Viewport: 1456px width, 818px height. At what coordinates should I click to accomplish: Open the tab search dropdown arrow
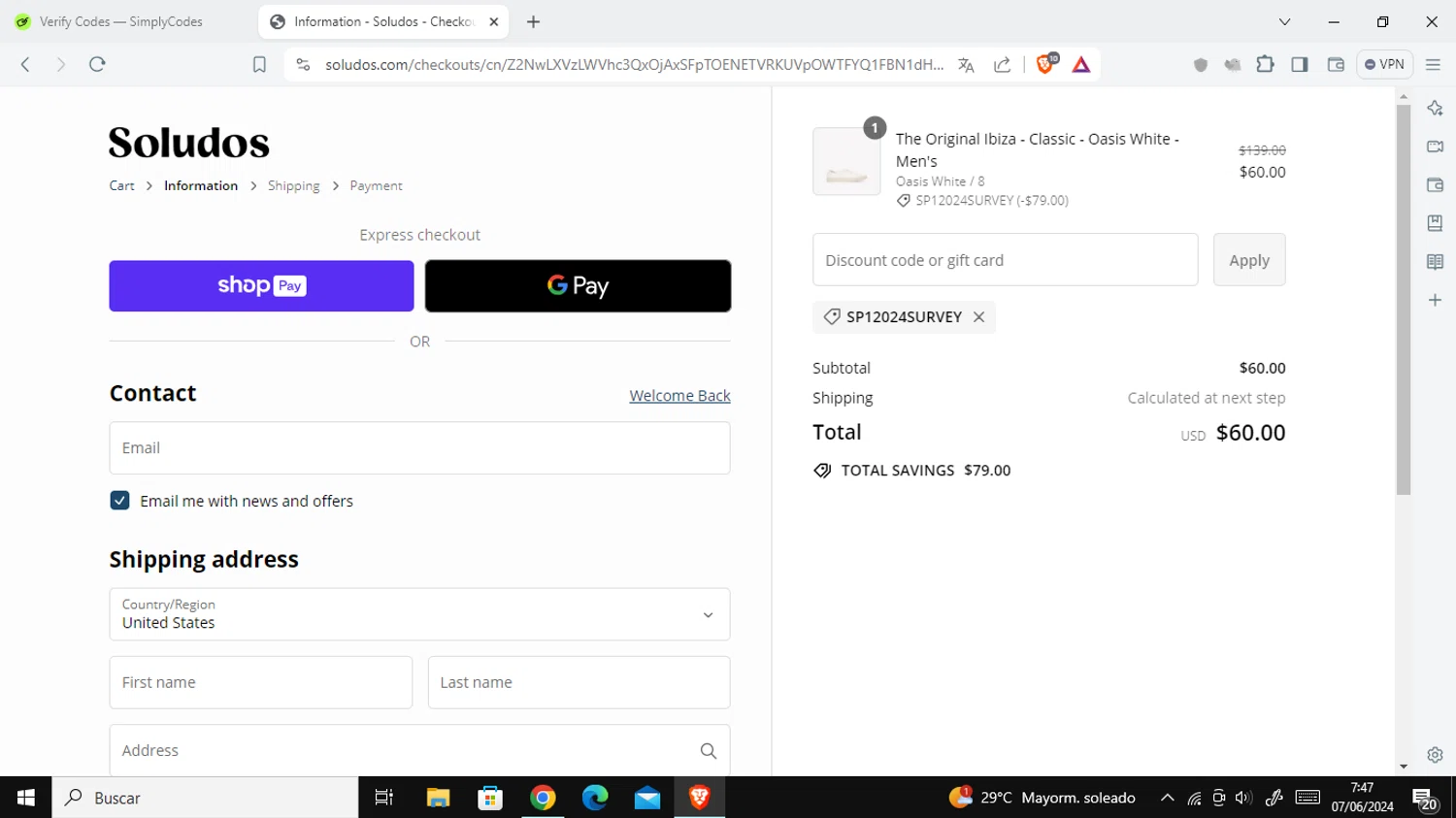pyautogui.click(x=1284, y=21)
